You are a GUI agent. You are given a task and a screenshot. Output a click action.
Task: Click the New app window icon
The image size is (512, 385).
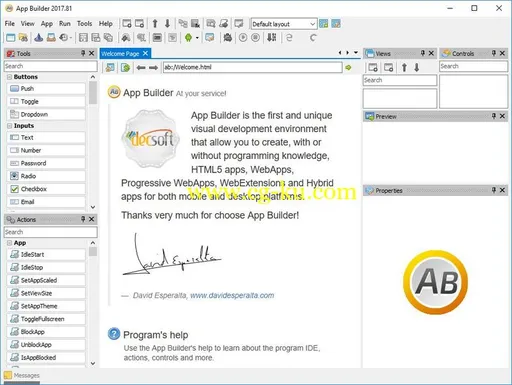[11, 38]
